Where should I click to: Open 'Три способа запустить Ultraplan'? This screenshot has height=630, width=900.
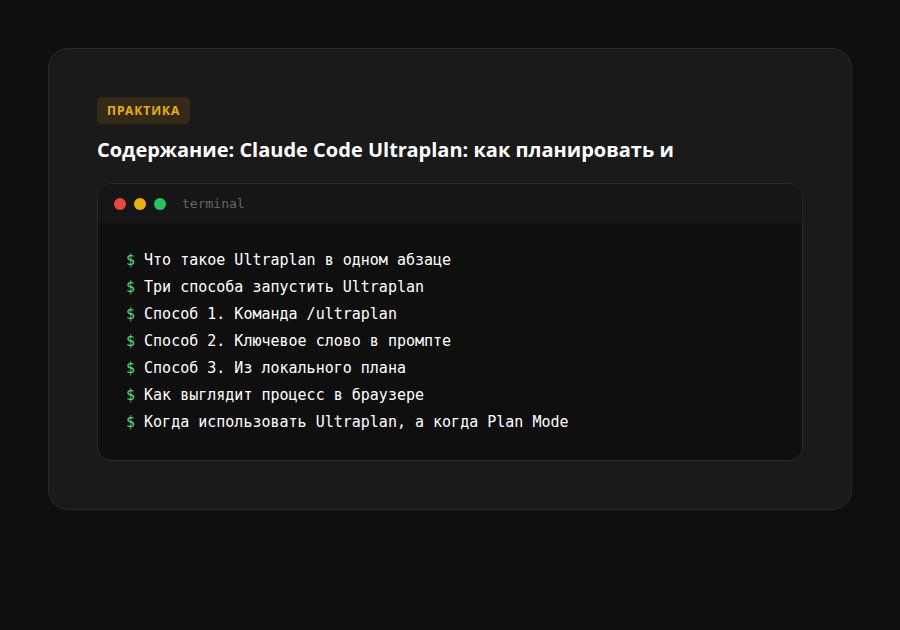pos(283,286)
